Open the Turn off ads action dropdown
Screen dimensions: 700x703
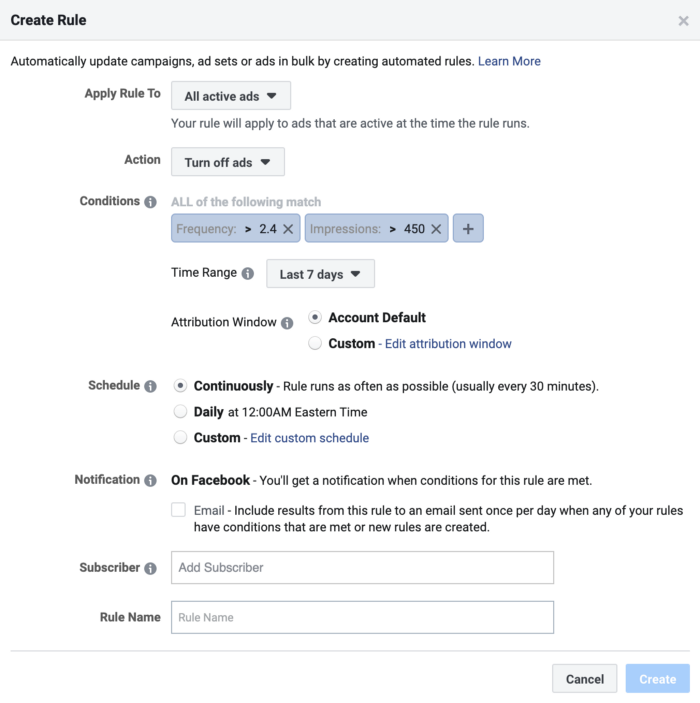227,162
